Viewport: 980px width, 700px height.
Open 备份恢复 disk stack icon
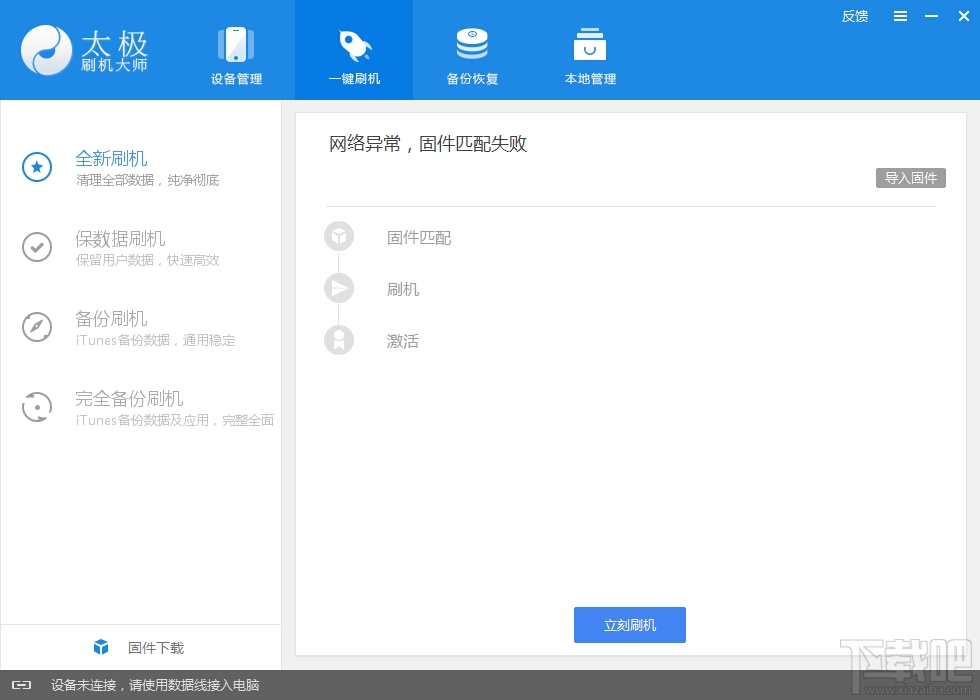point(472,44)
